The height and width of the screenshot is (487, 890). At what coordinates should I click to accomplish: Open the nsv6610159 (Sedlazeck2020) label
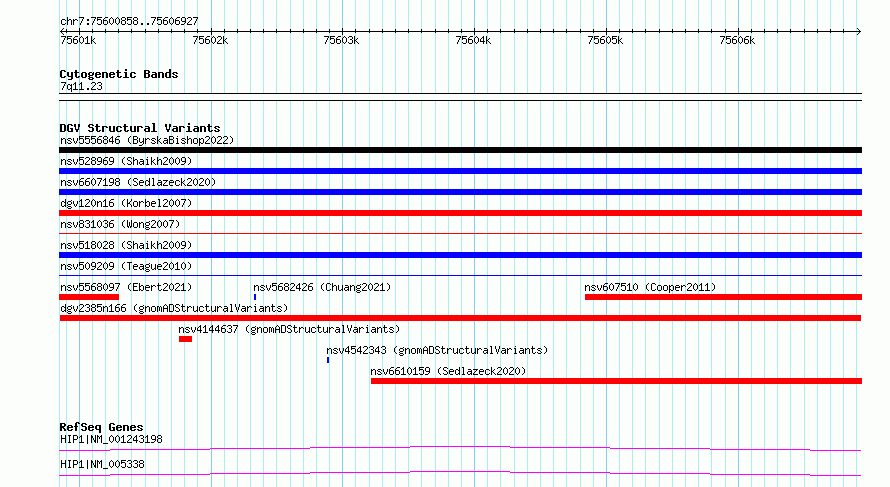[448, 371]
